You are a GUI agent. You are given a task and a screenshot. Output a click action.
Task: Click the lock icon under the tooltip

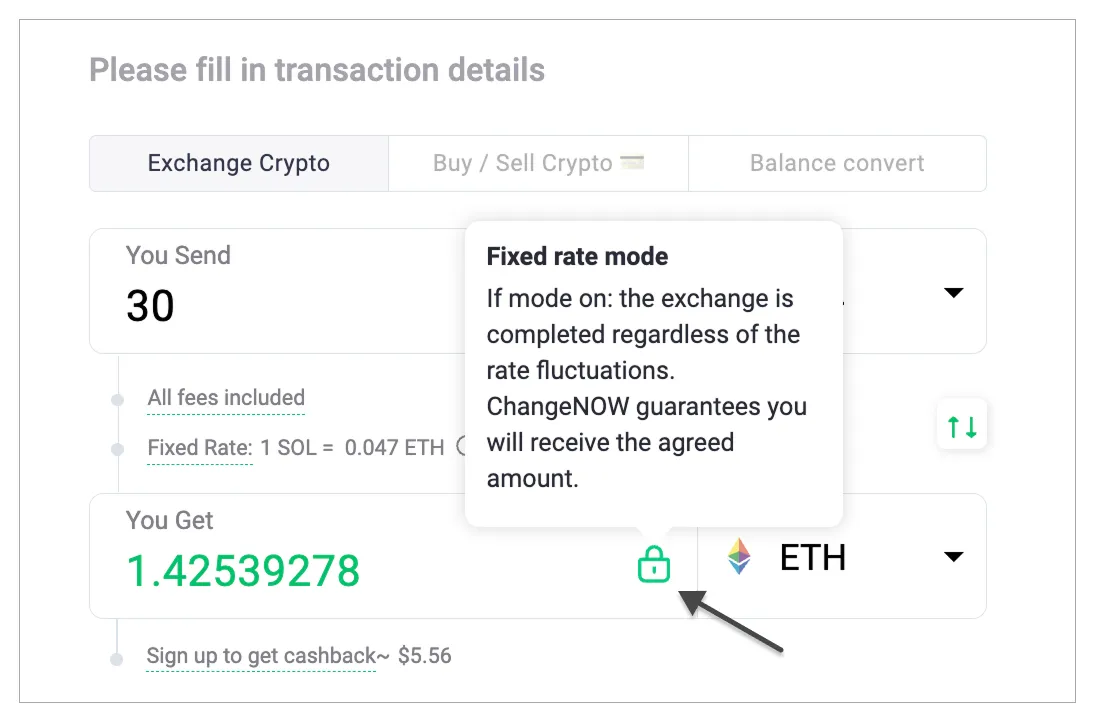(653, 563)
